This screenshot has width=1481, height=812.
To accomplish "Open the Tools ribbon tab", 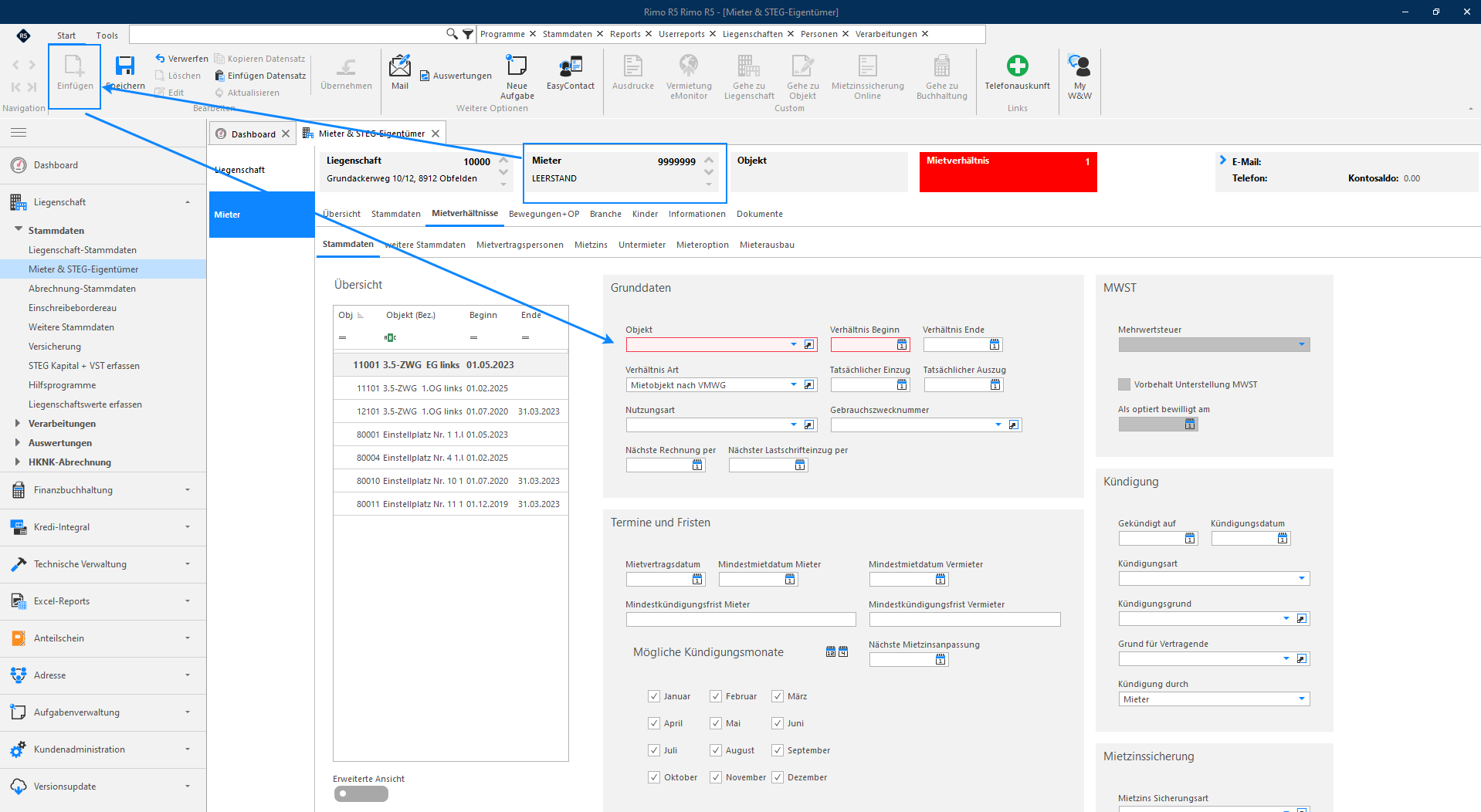I will pyautogui.click(x=107, y=36).
